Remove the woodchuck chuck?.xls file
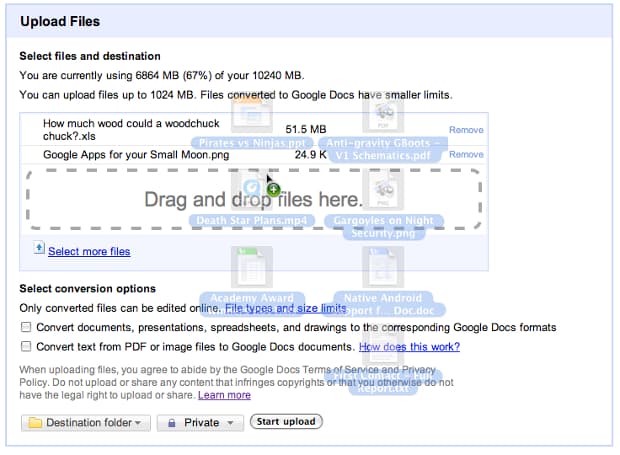The image size is (620, 455). pos(466,130)
